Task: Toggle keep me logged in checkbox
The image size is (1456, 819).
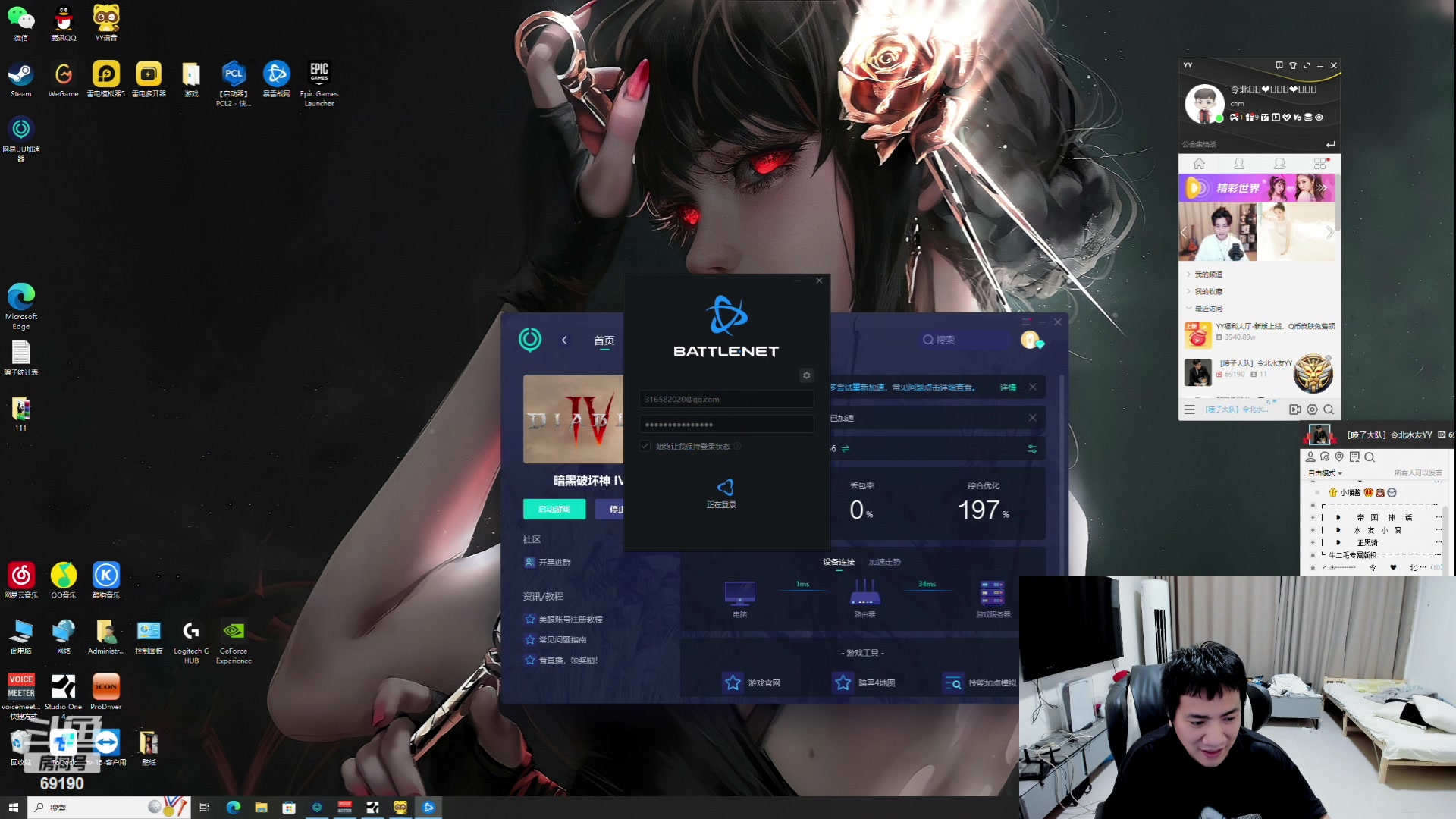Action: pyautogui.click(x=645, y=446)
